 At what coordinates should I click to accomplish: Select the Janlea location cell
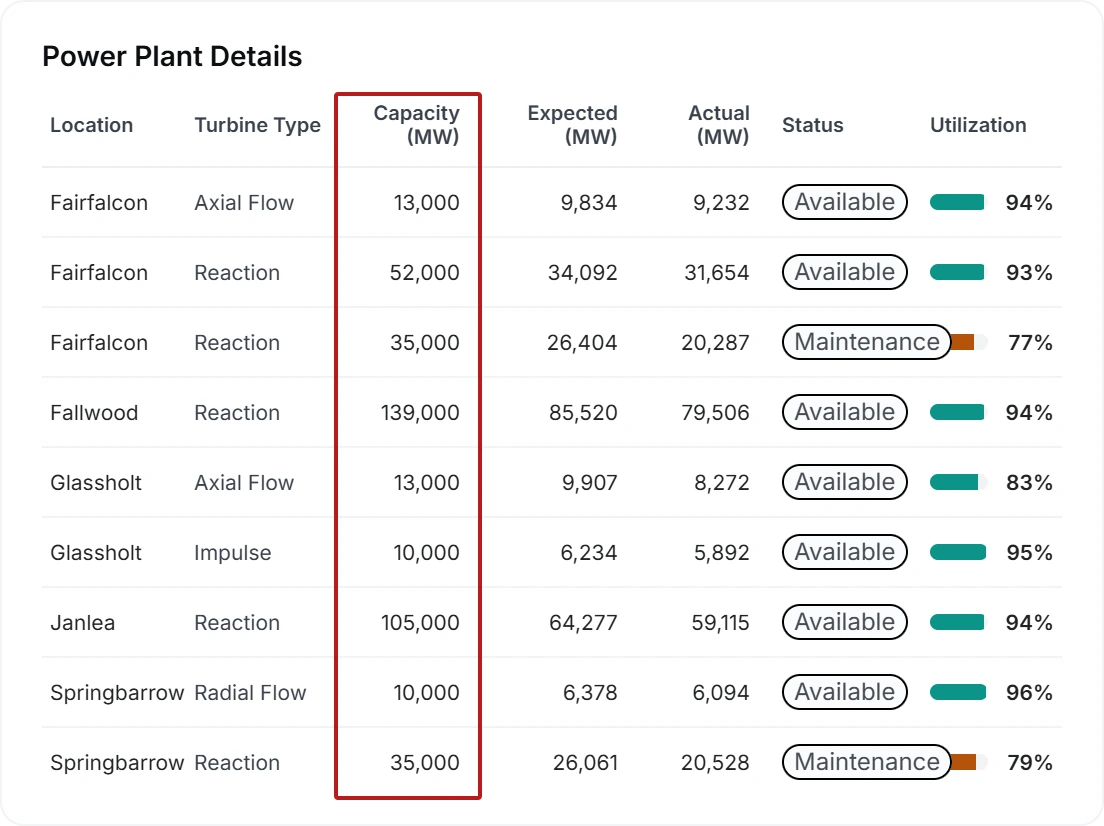(x=82, y=623)
